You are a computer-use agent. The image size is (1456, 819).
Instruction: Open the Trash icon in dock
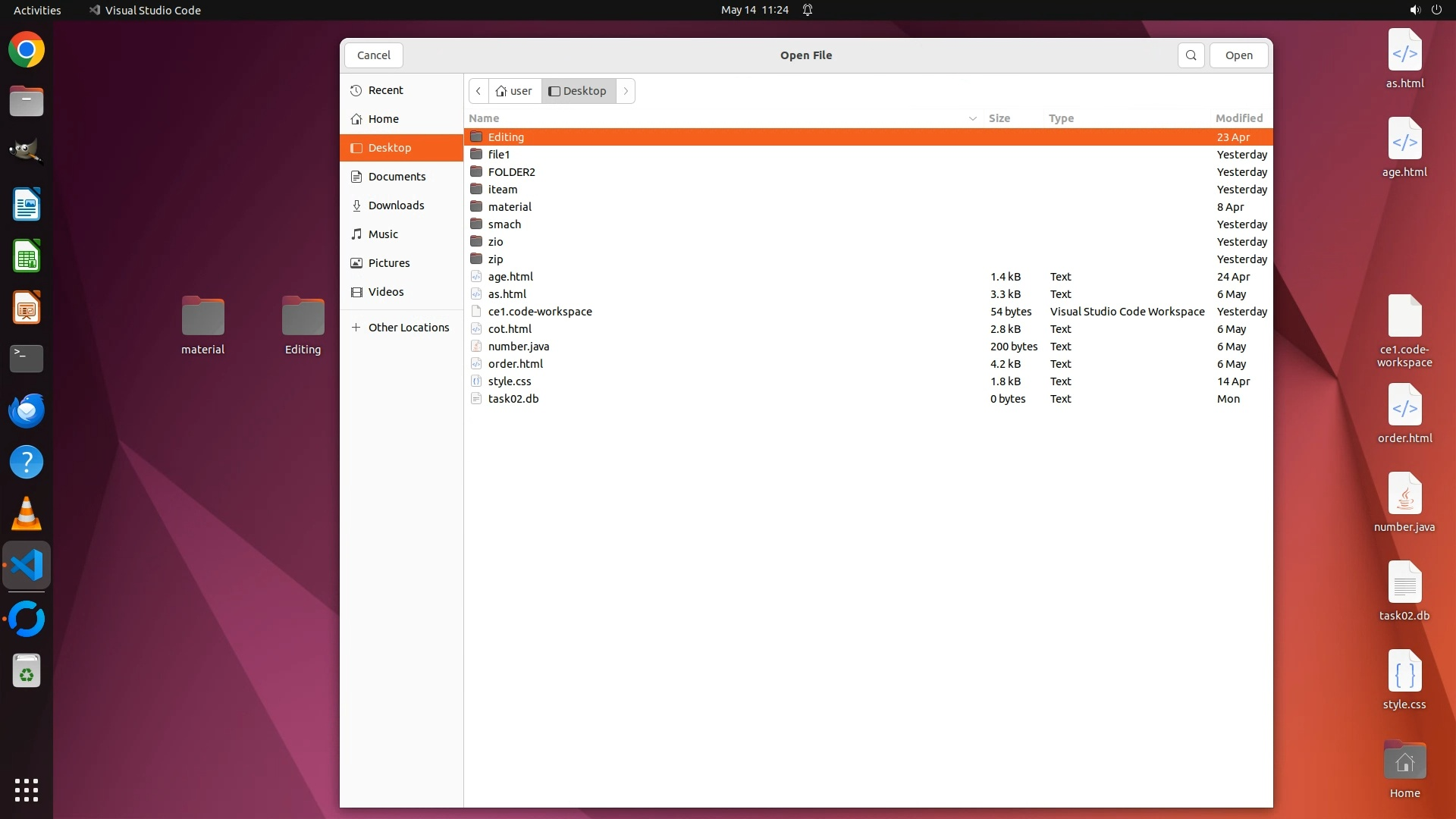27,672
